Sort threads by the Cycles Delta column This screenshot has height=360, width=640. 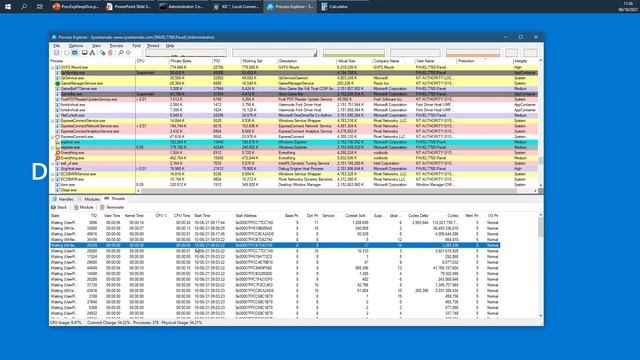coord(418,216)
